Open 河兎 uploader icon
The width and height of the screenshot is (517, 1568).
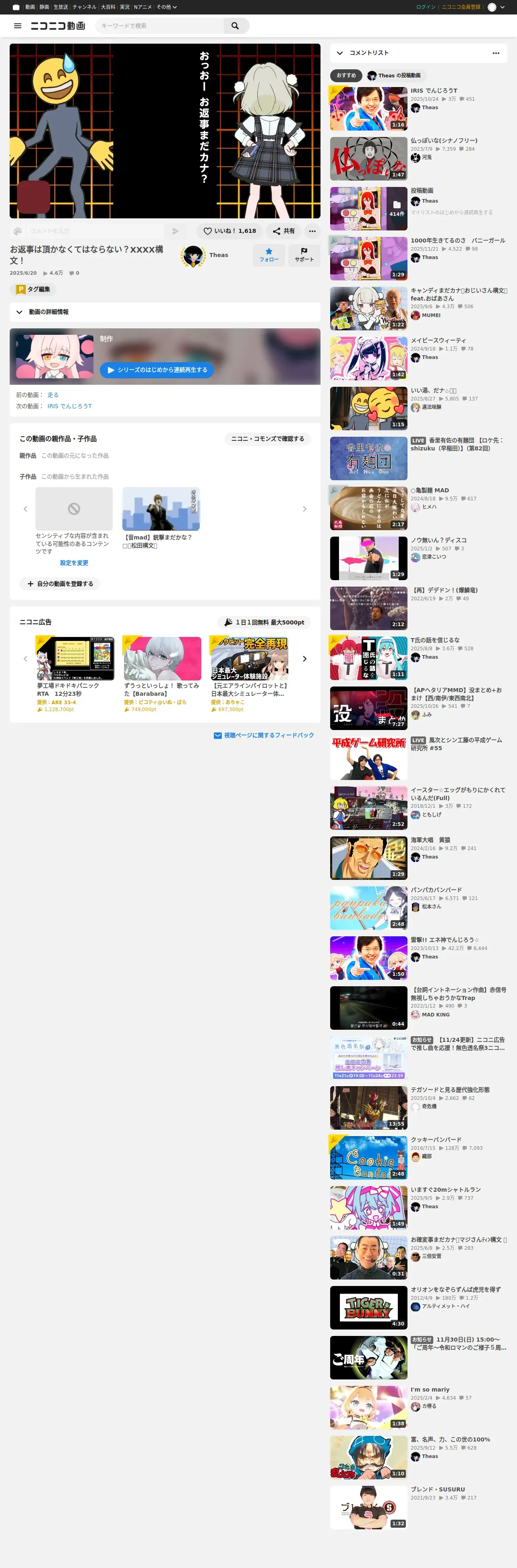pos(416,158)
